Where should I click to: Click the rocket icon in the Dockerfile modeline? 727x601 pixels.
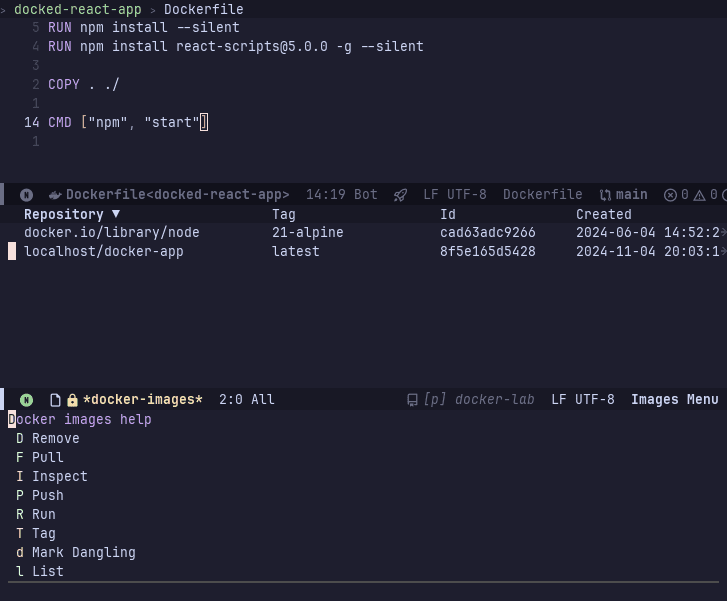pos(400,195)
